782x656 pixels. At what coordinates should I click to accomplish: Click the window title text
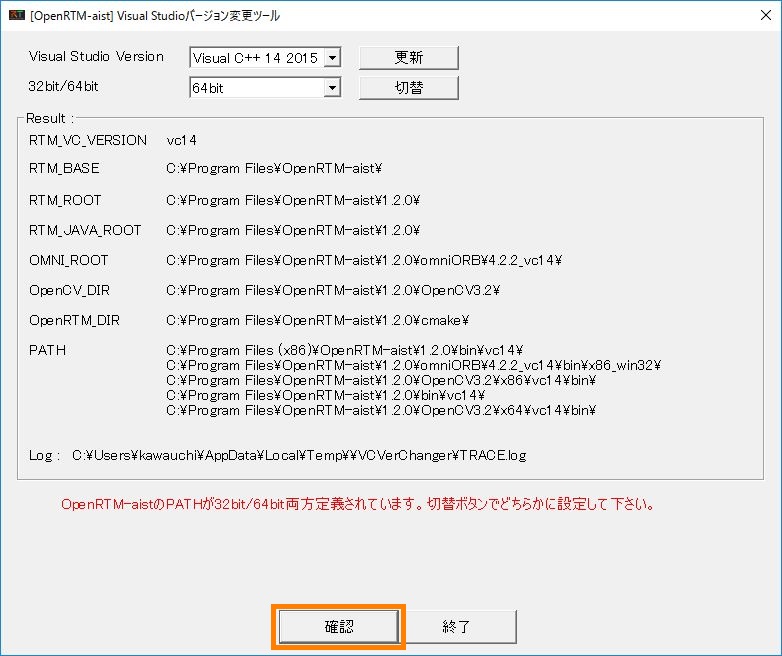click(x=155, y=15)
